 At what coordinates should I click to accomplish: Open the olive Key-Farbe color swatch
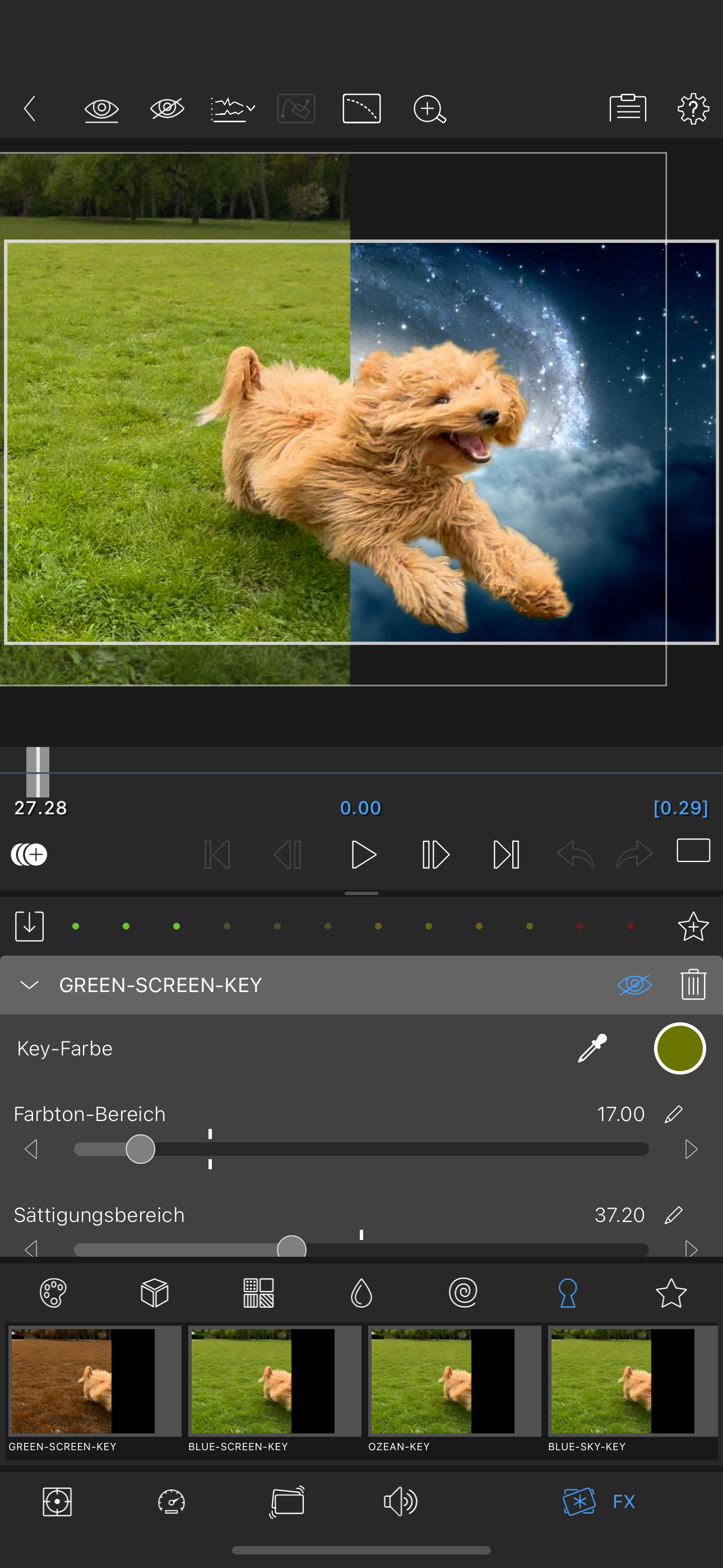(680, 1048)
